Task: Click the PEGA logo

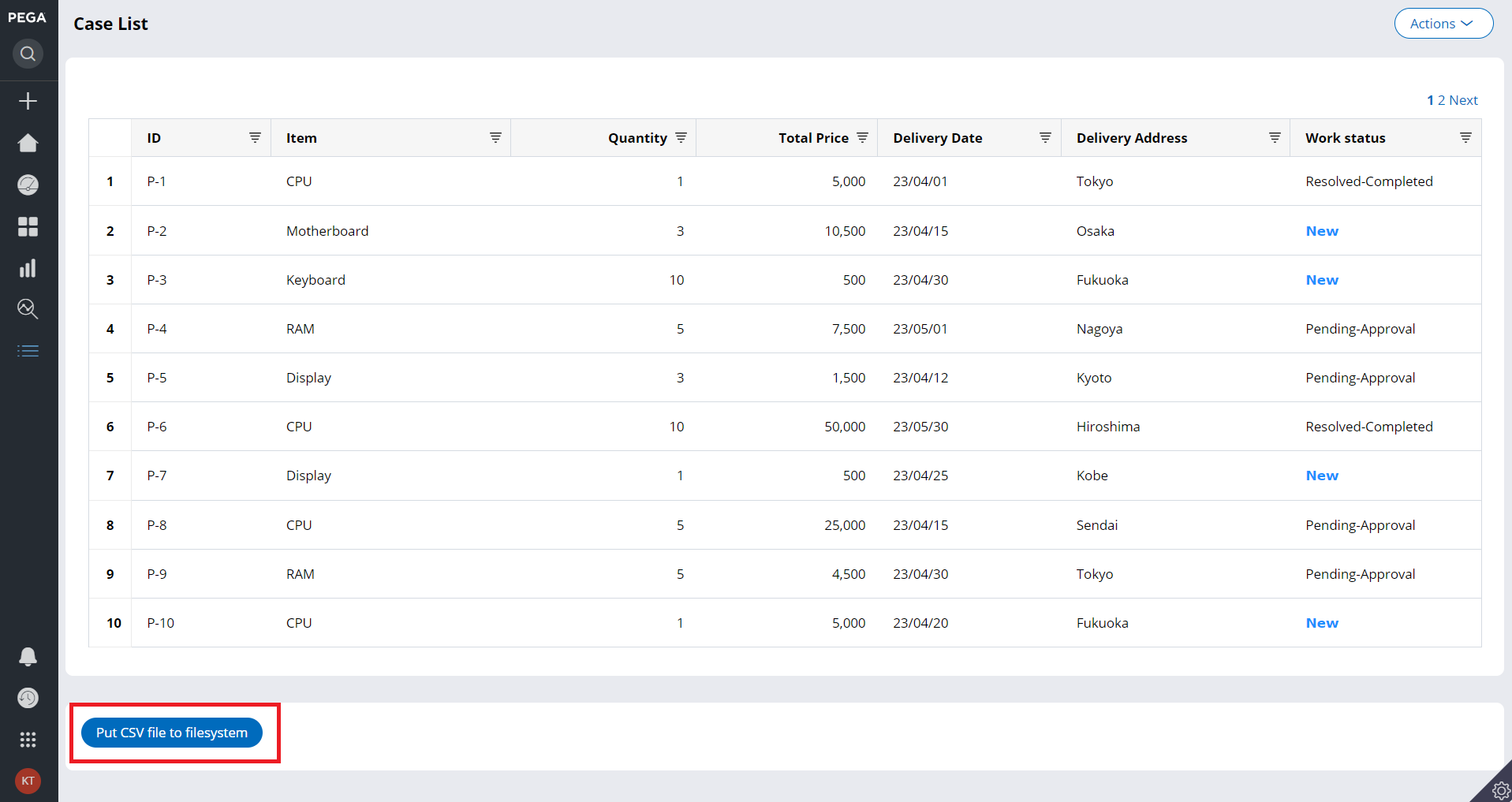Action: pos(28,17)
